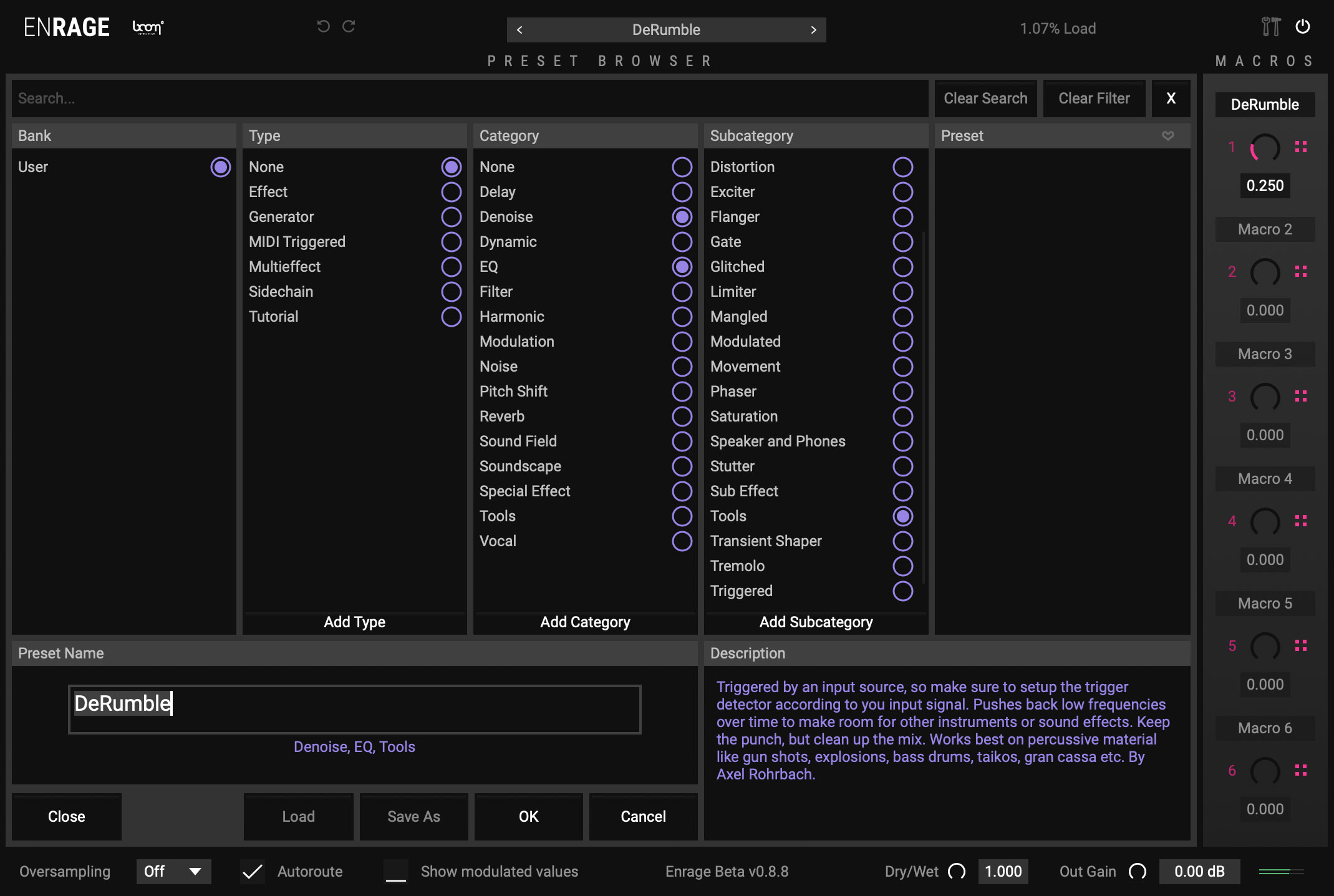Click the power button at top right
This screenshot has width=1334, height=896.
1303,27
